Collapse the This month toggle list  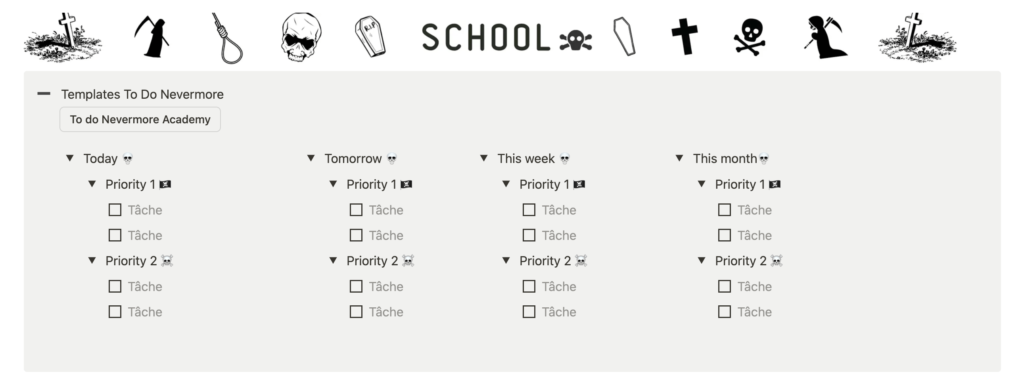[679, 158]
